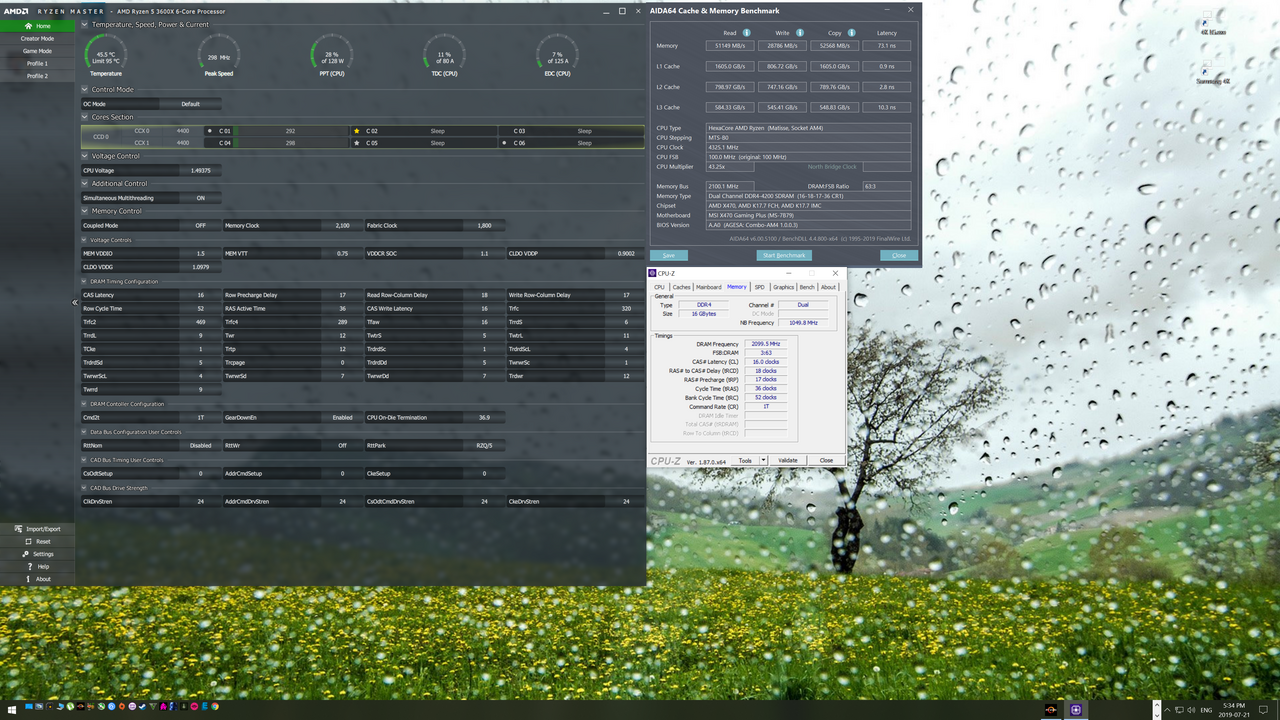Viewport: 1280px width, 720px height.
Task: Toggle Simultaneous Multithreading ON value
Action: [x=200, y=198]
